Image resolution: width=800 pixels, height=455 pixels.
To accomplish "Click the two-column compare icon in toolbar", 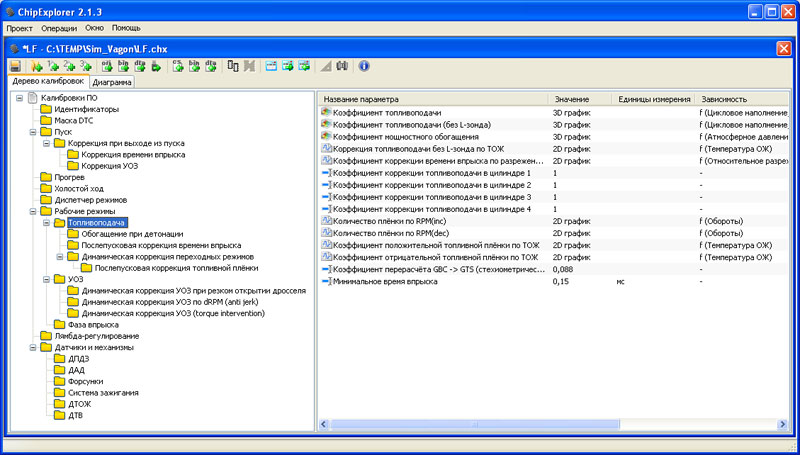I will pyautogui.click(x=233, y=66).
